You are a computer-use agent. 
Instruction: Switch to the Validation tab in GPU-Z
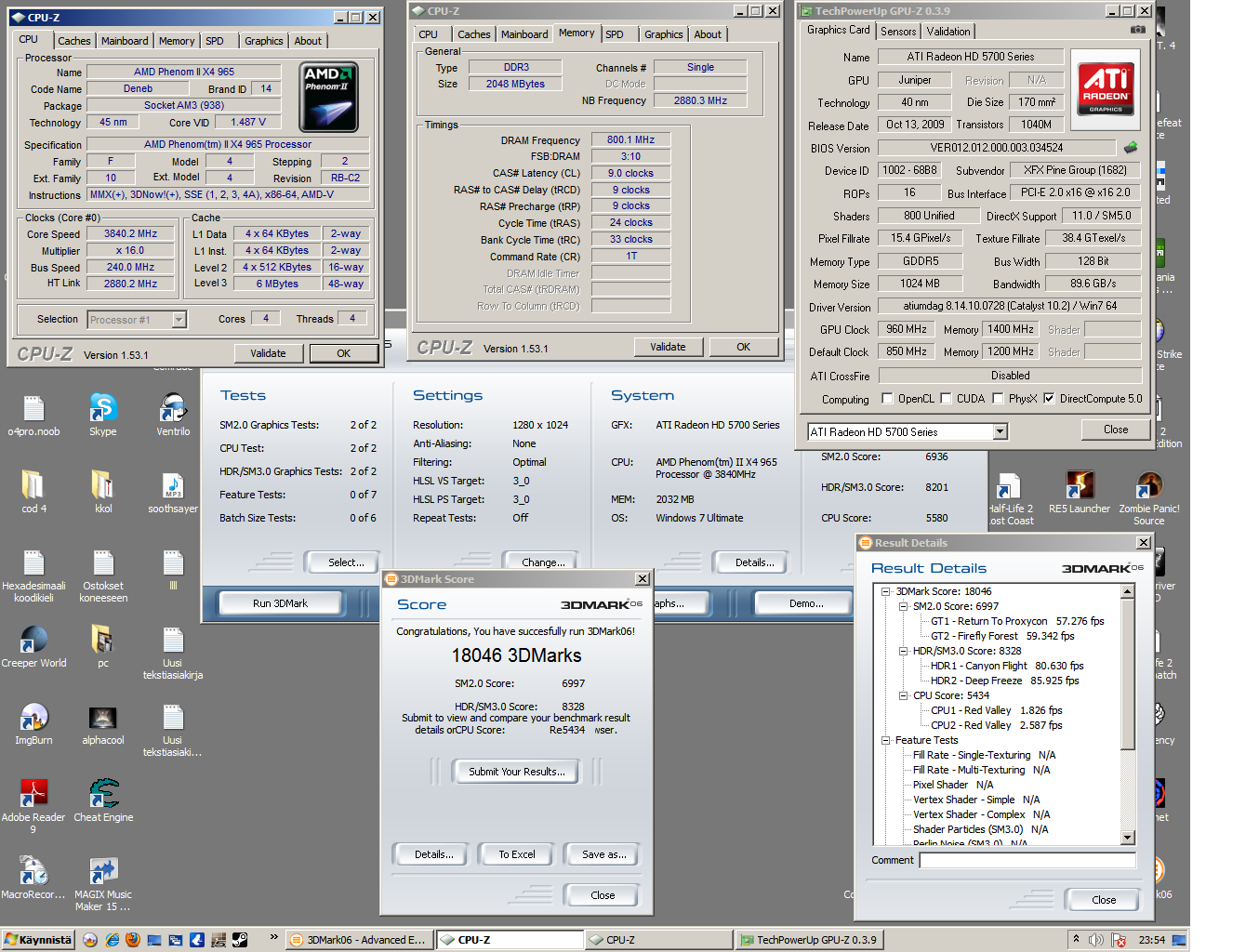tap(948, 31)
